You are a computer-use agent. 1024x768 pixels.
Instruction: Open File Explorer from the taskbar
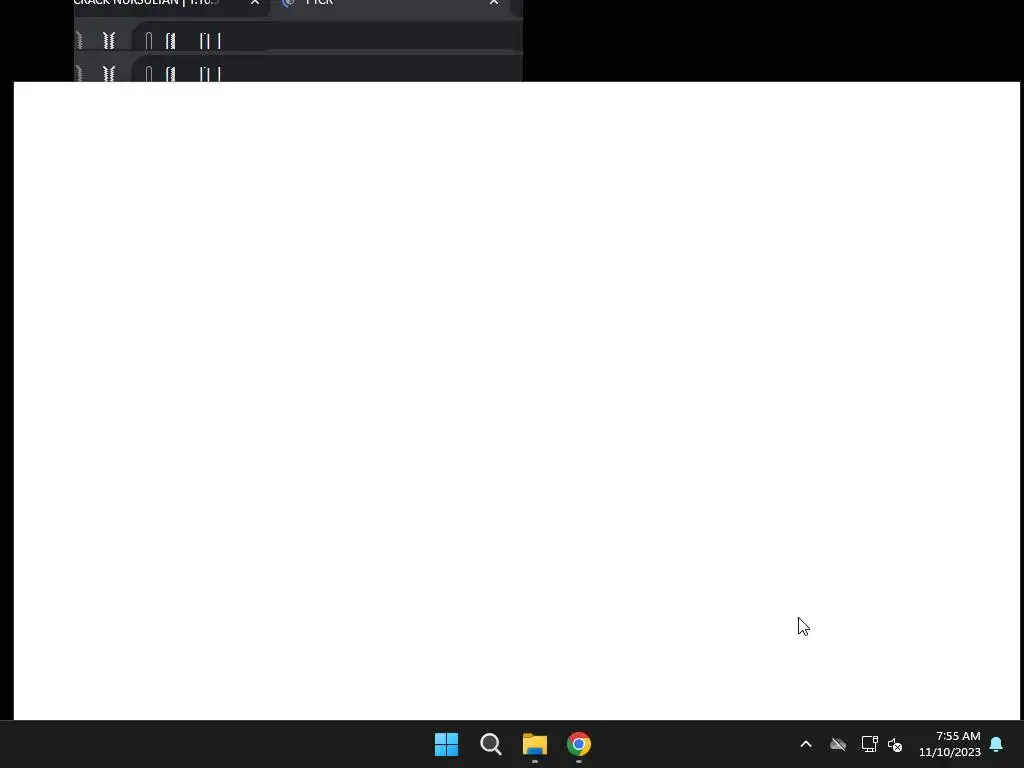[534, 744]
